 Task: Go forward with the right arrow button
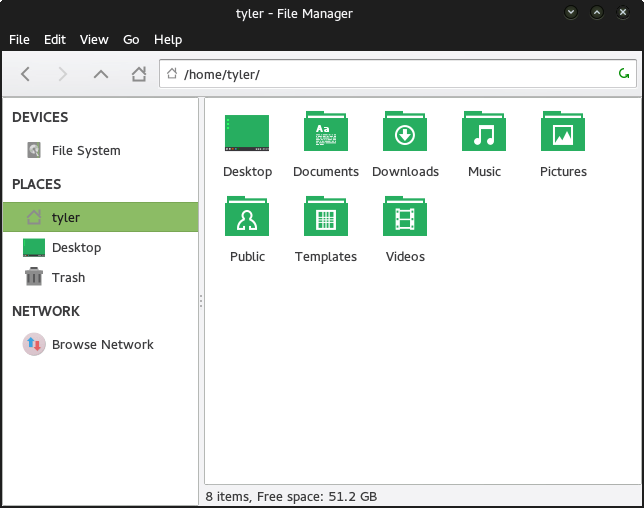click(62, 74)
